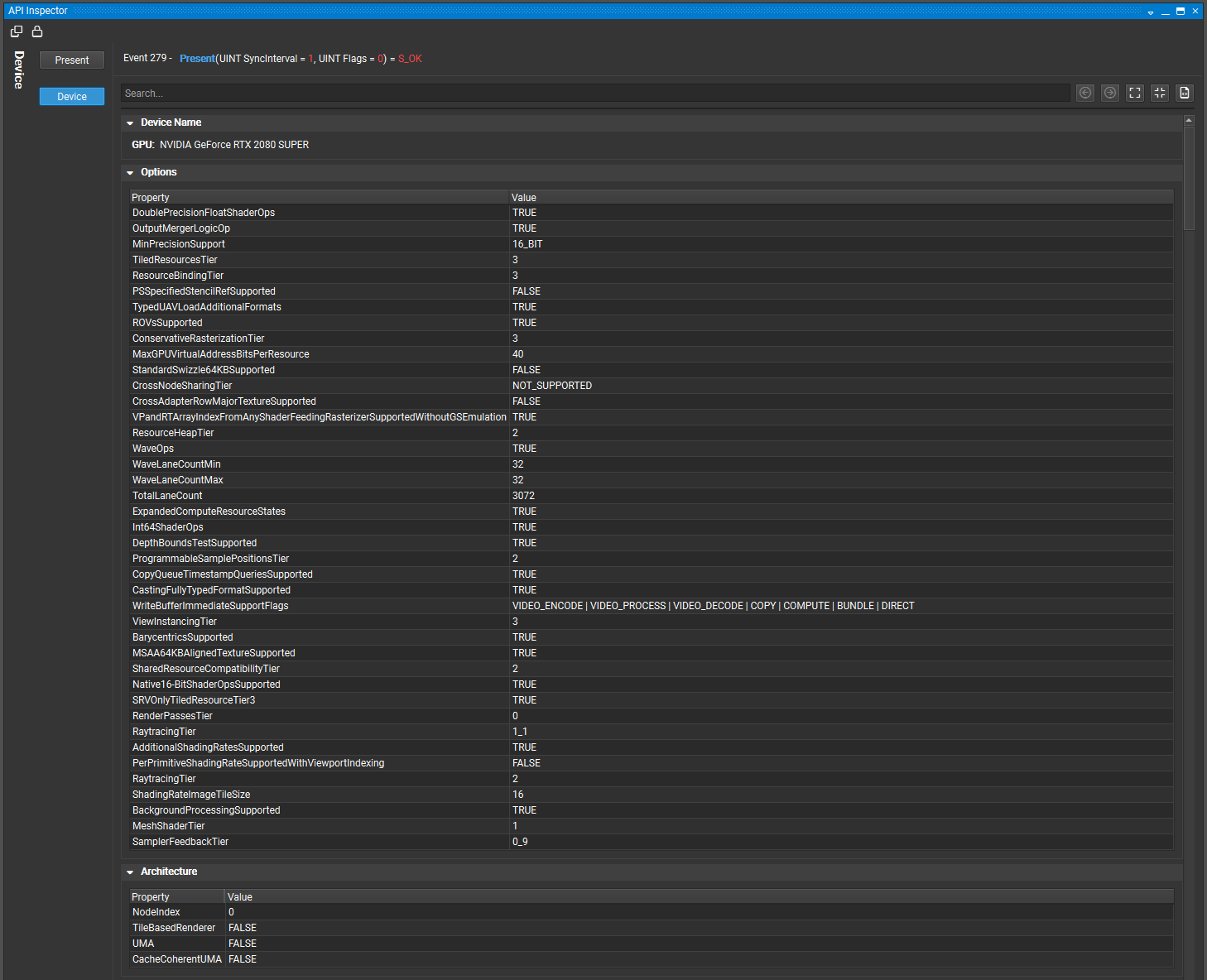Viewport: 1207px width, 980px height.
Task: Collapse the Device Name section
Action: pos(130,122)
